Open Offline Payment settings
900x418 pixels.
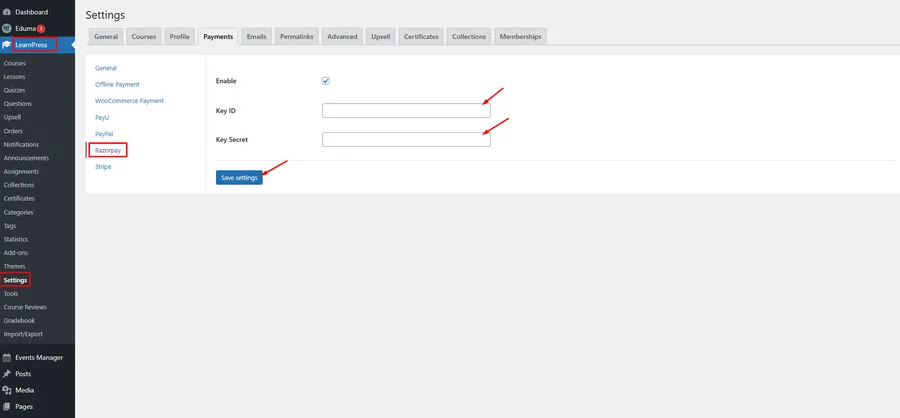point(117,84)
